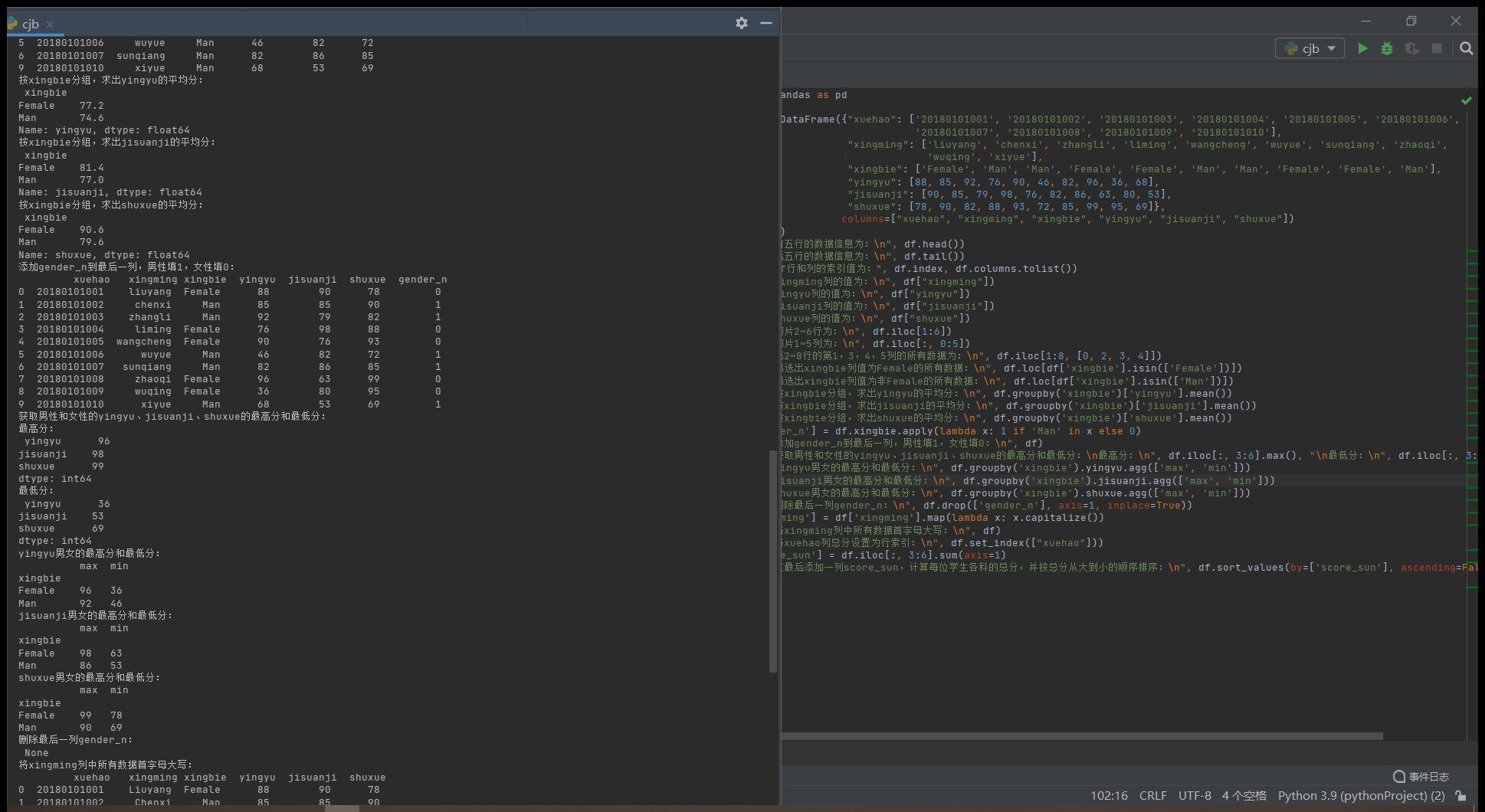Run the cjb configuration
The width and height of the screenshot is (1485, 812).
point(1362,48)
